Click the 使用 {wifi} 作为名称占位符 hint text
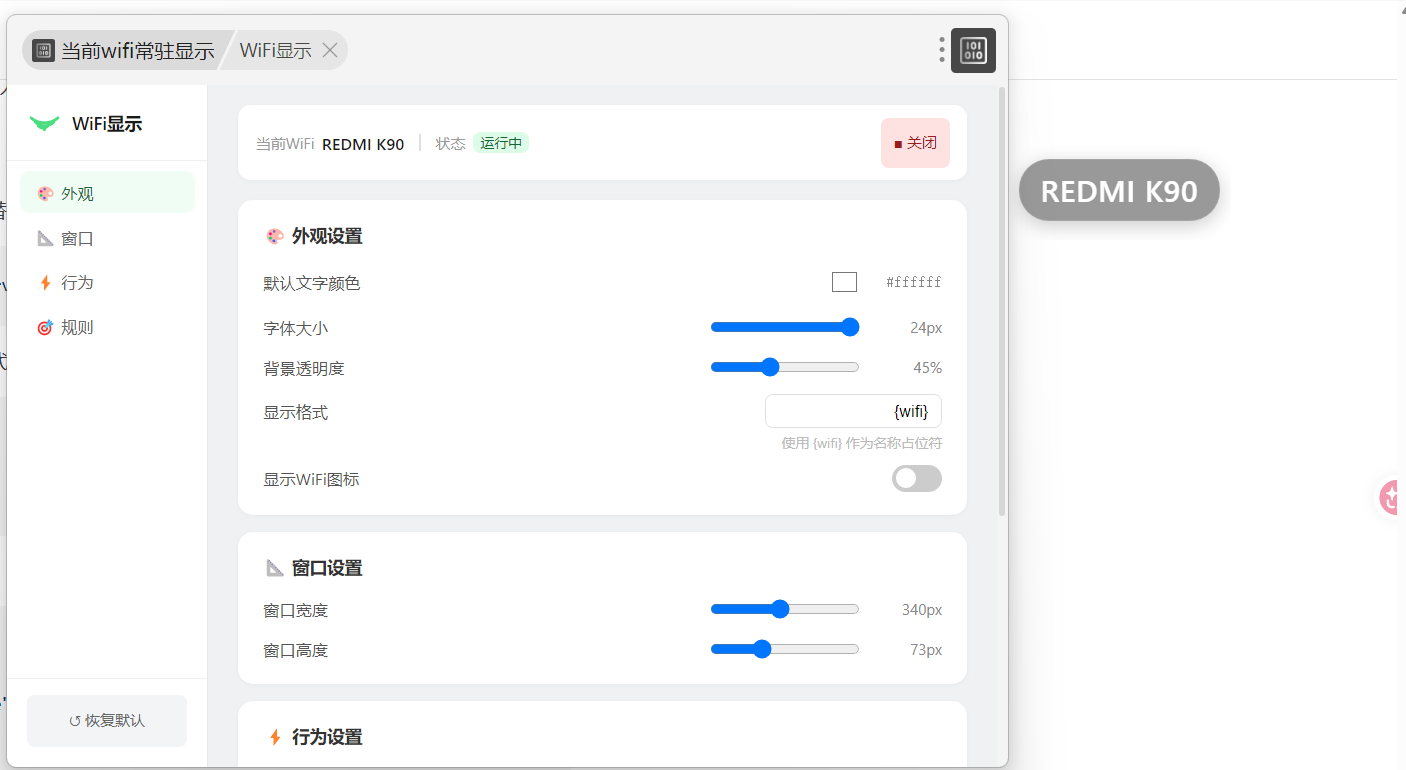The width and height of the screenshot is (1406, 770). [x=862, y=443]
